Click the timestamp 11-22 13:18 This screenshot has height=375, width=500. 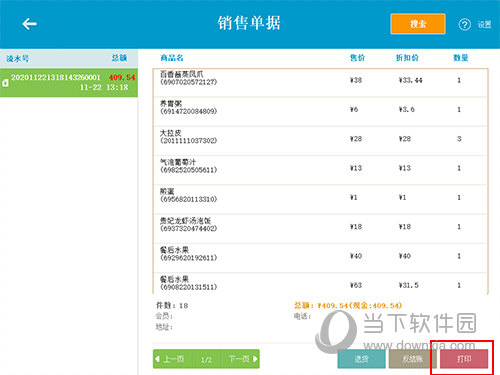(x=104, y=87)
